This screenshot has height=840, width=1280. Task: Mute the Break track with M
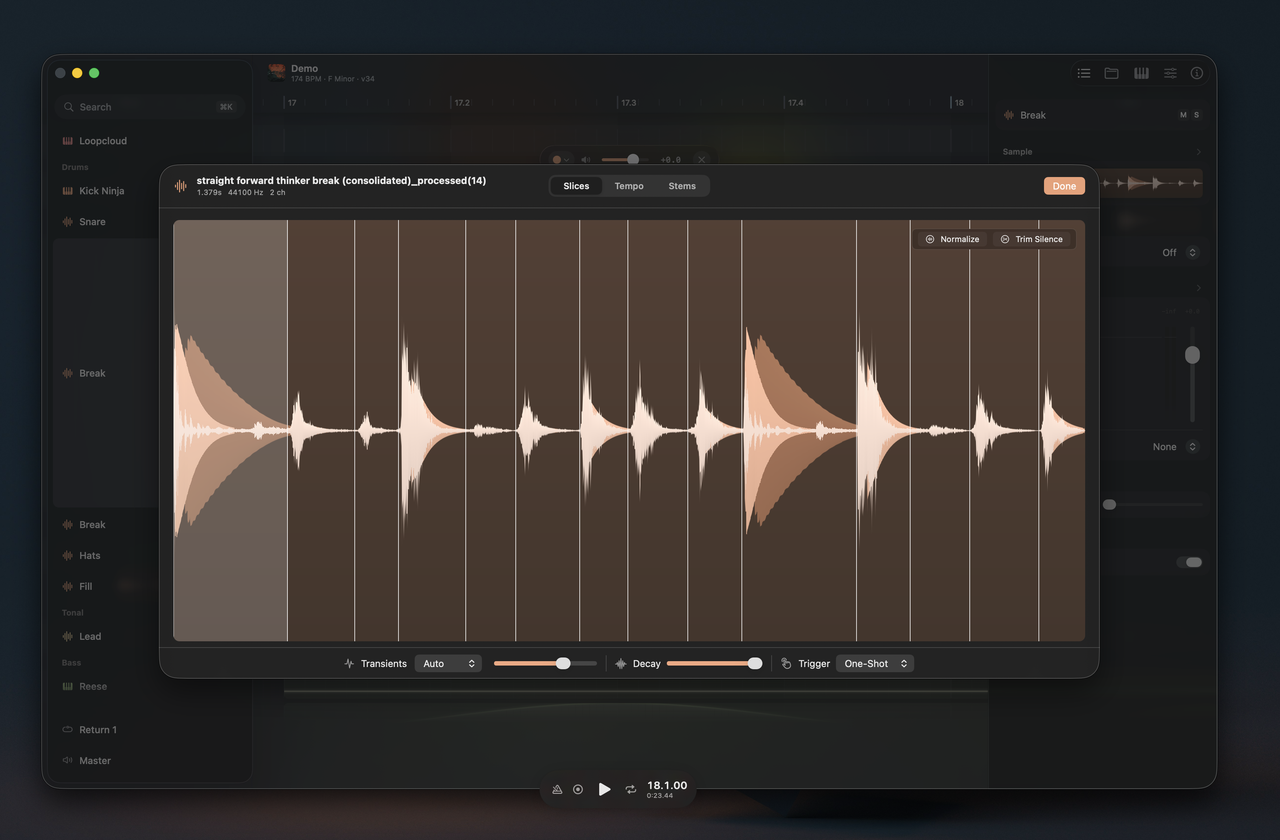(1183, 116)
